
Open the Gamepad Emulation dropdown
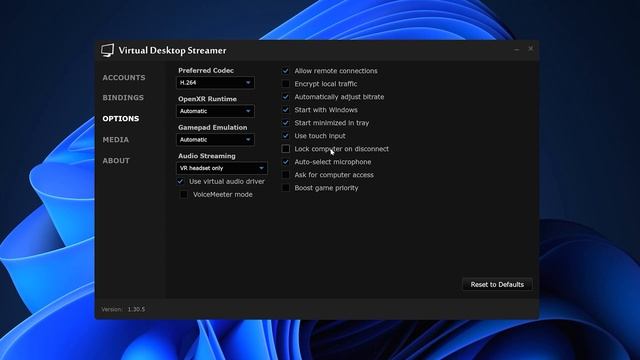(x=216, y=140)
